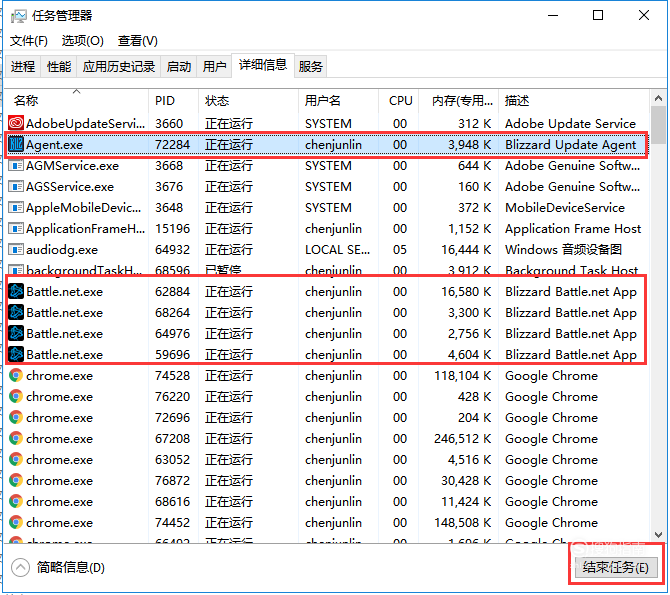This screenshot has width=670, height=595.
Task: Click the vertical scrollbar thumb
Action: point(658,125)
